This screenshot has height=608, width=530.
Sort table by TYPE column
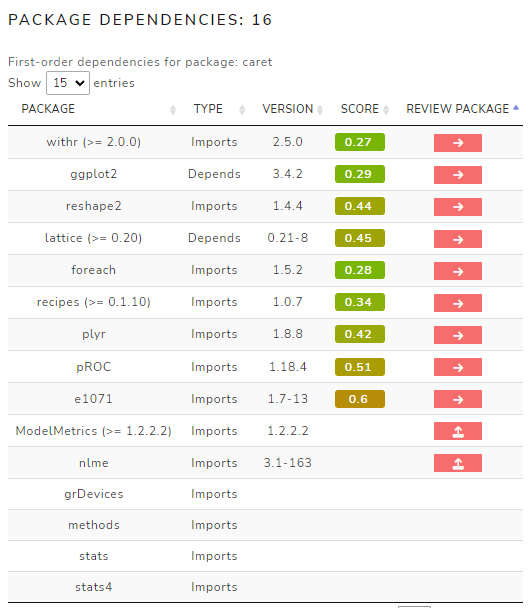(x=208, y=109)
